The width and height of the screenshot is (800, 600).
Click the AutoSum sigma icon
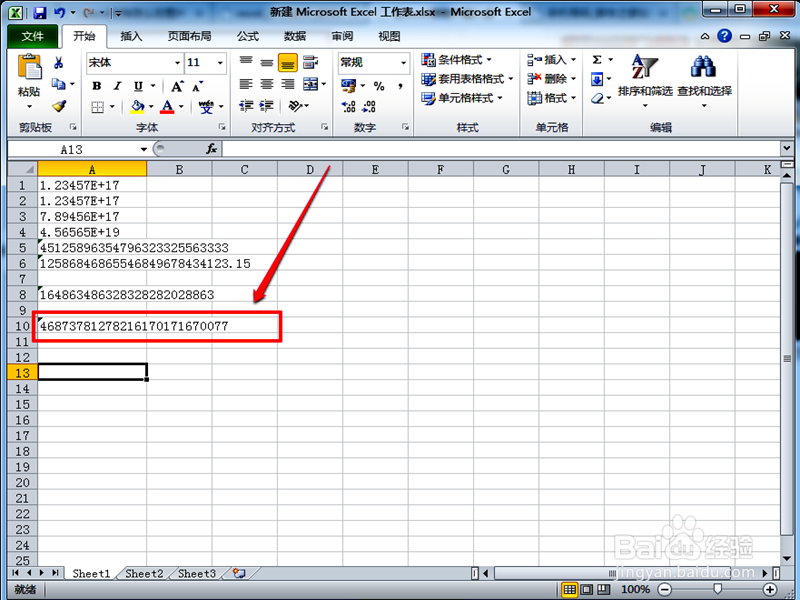[x=597, y=60]
